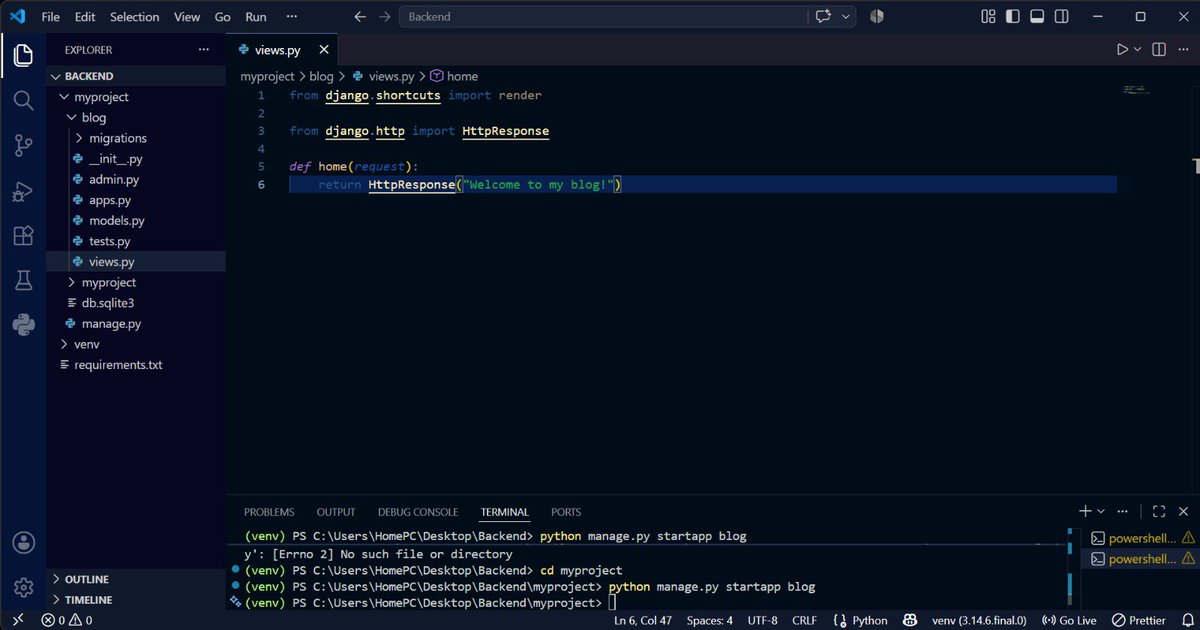Screen dimensions: 1200x630
Task: Open the Manage gear icon
Action: pyautogui.click(x=23, y=587)
